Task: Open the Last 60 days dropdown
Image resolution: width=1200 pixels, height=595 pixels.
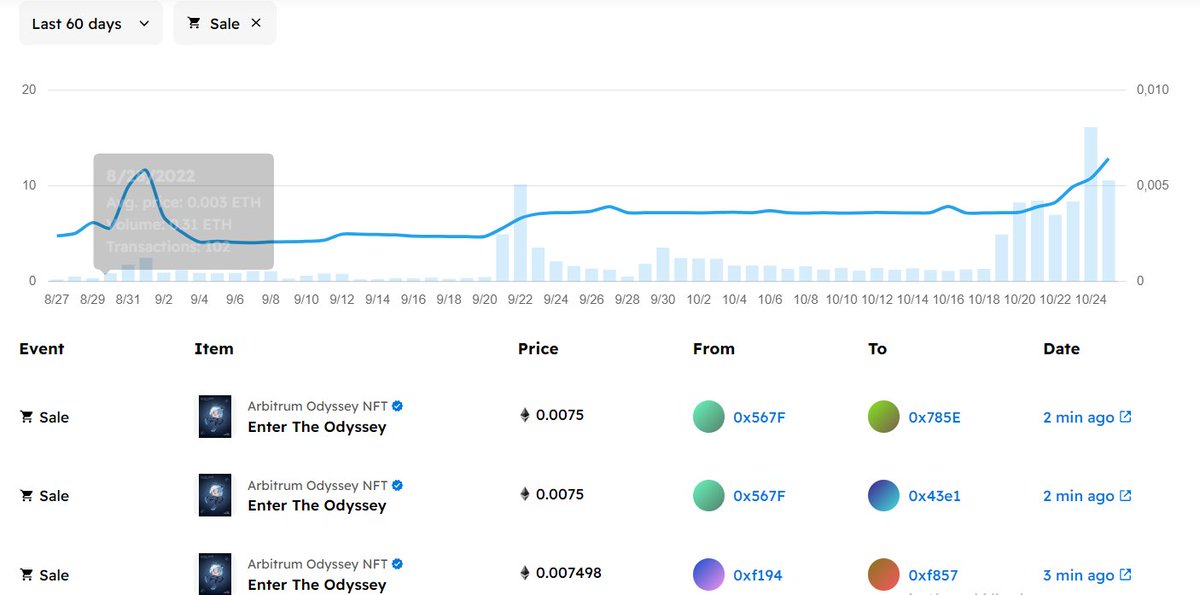Action: (91, 23)
